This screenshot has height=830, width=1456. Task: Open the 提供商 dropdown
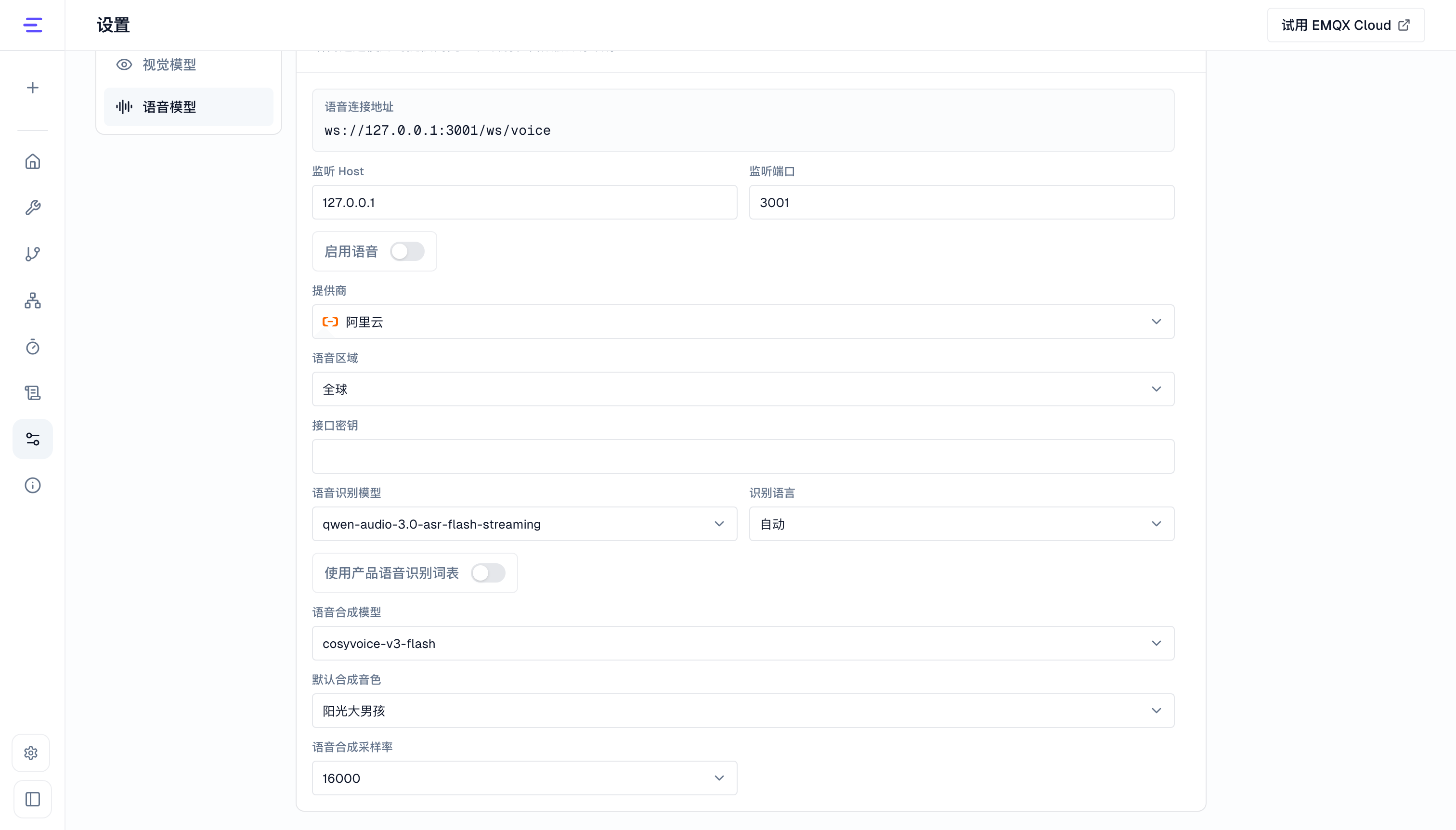[743, 322]
